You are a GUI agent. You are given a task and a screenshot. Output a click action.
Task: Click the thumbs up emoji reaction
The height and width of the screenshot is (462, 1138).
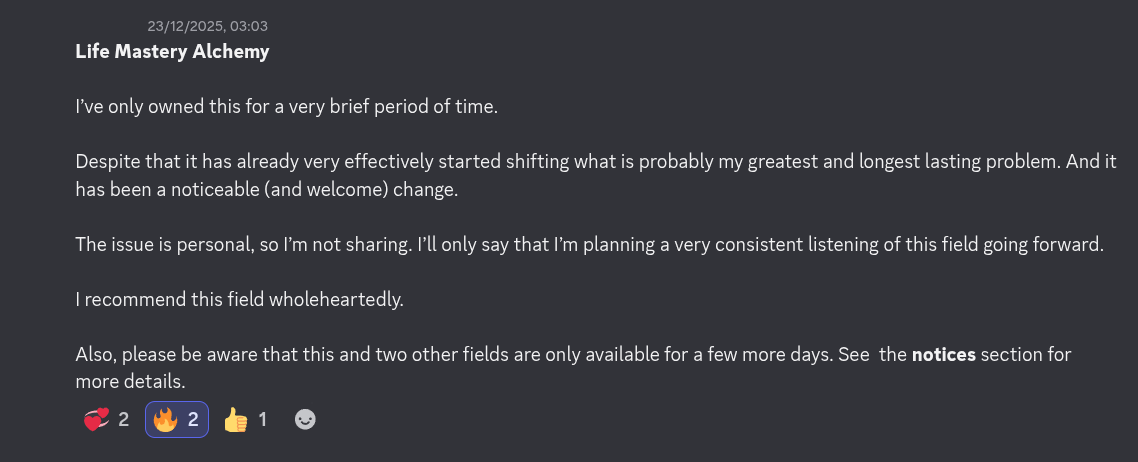pos(236,420)
